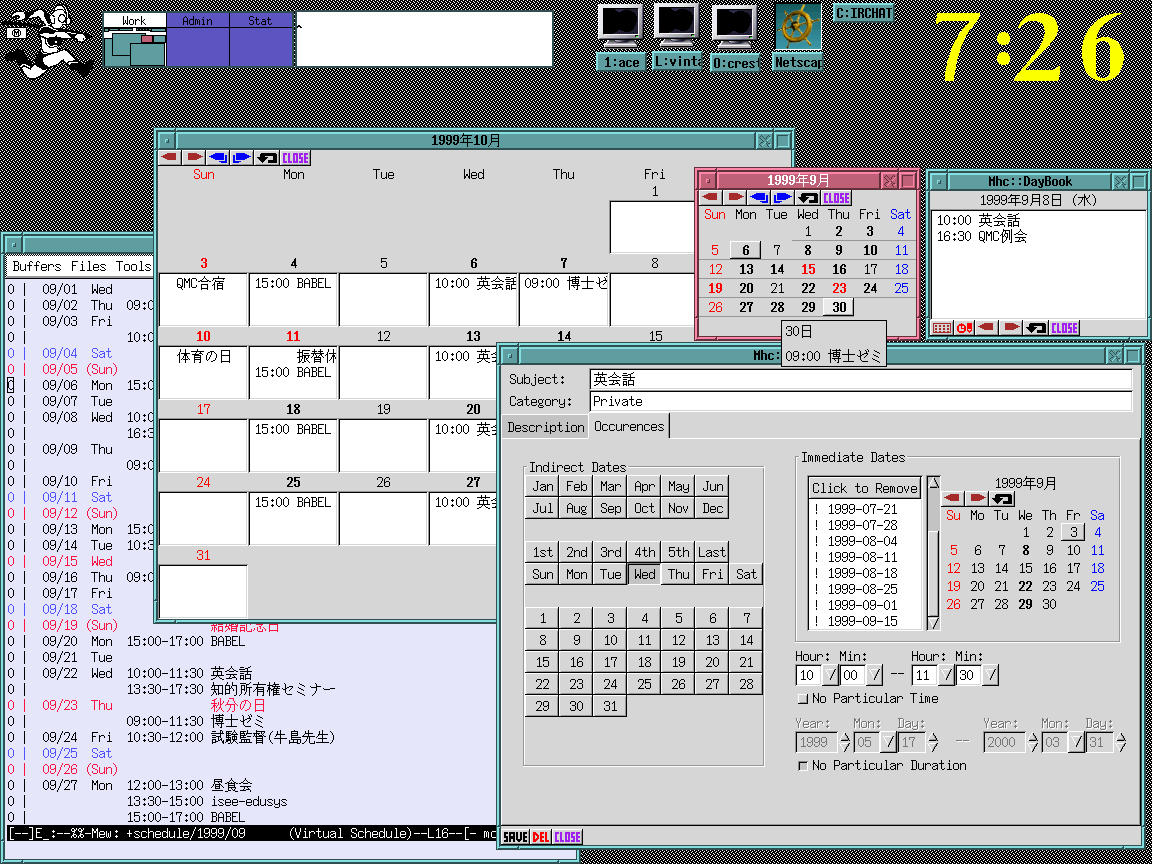Uncheck the No Particular Duration checkbox
1152x864 pixels.
click(802, 766)
